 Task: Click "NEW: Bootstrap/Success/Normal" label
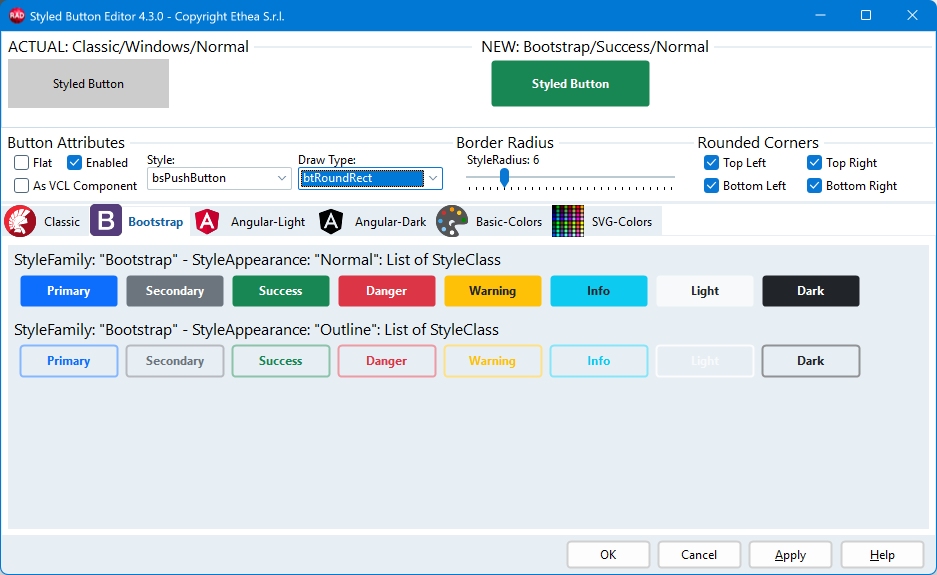[595, 47]
